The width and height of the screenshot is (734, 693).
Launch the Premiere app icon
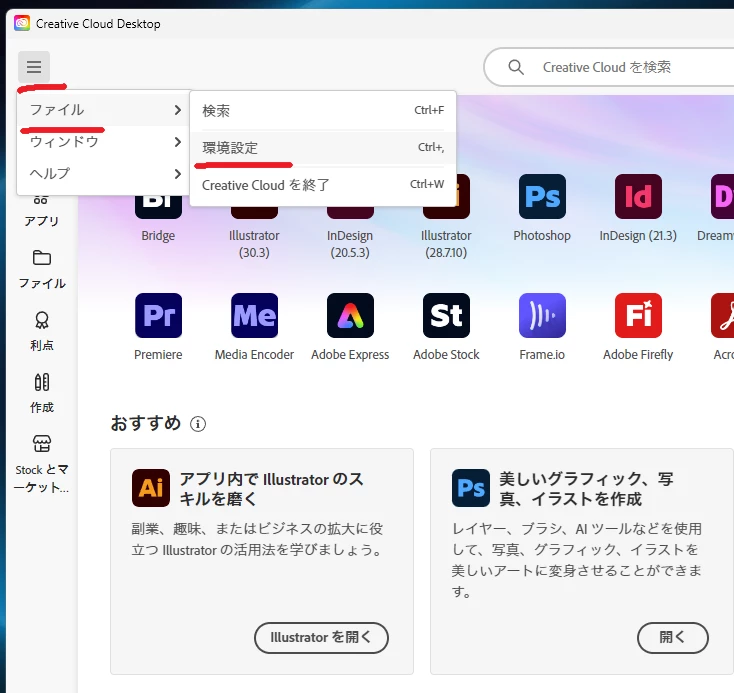tap(158, 316)
